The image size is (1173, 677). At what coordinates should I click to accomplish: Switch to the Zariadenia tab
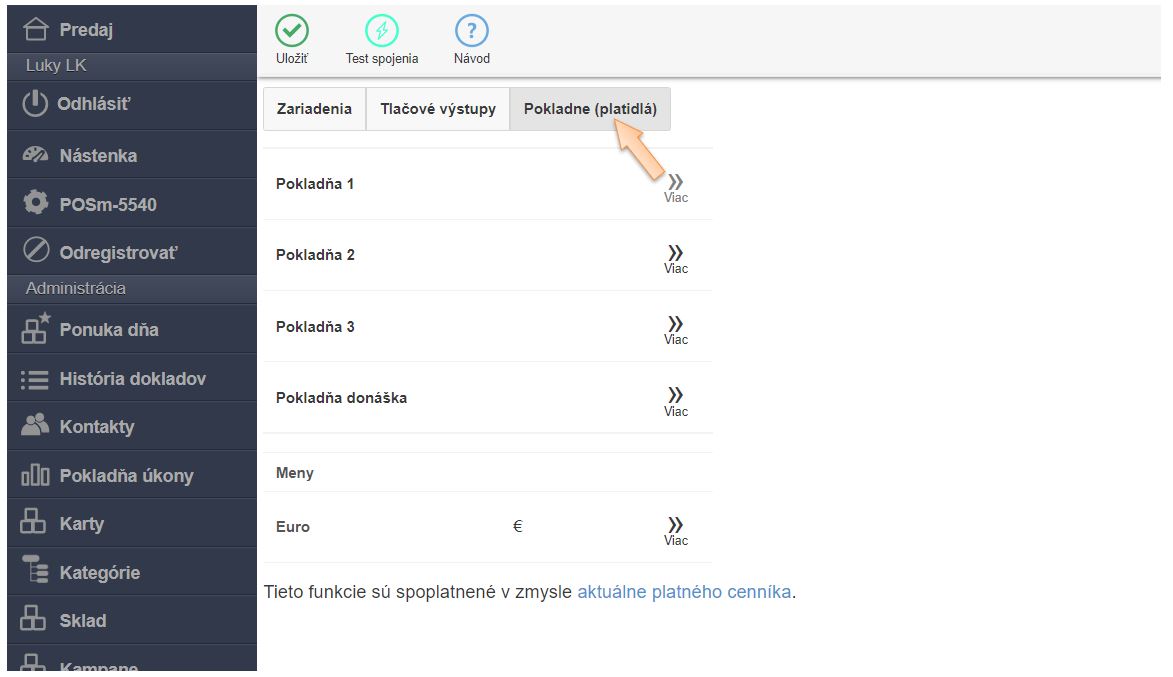coord(314,109)
